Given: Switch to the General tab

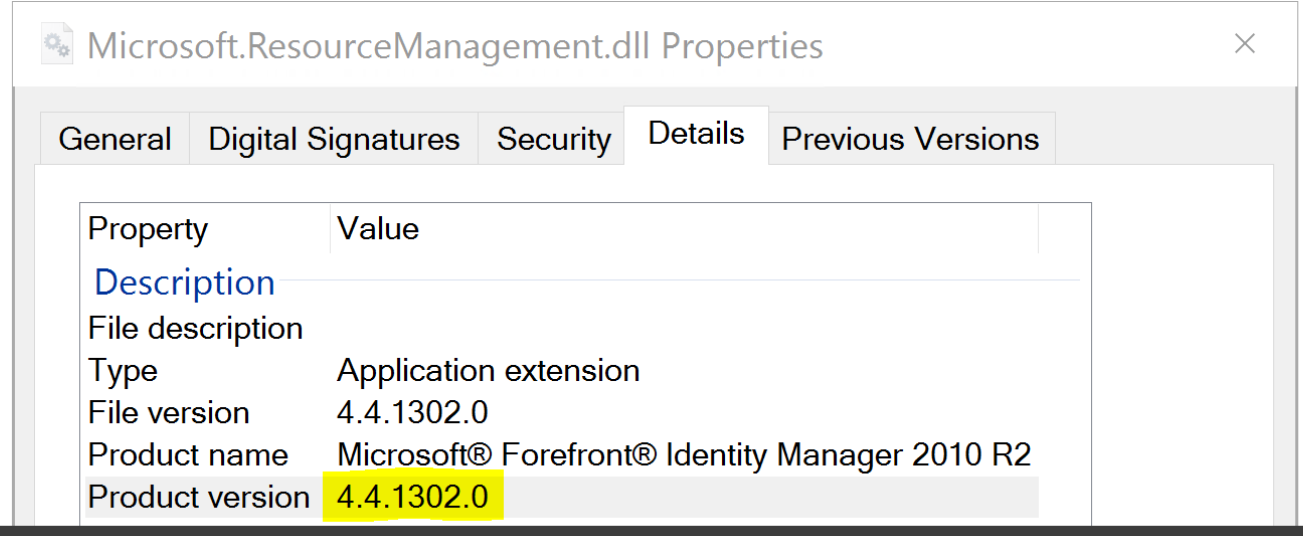Looking at the screenshot, I should 115,139.
